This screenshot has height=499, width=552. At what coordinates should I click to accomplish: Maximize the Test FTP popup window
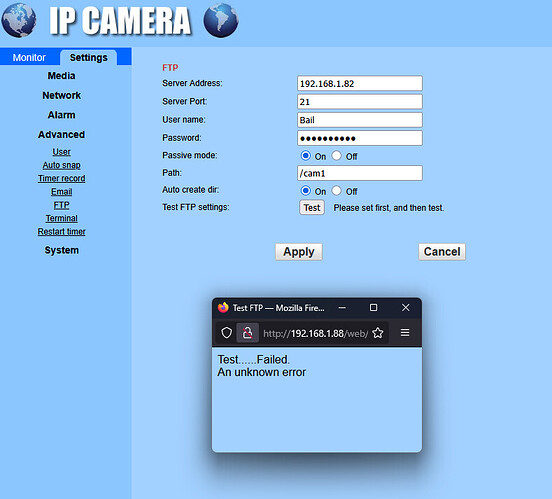tap(374, 307)
